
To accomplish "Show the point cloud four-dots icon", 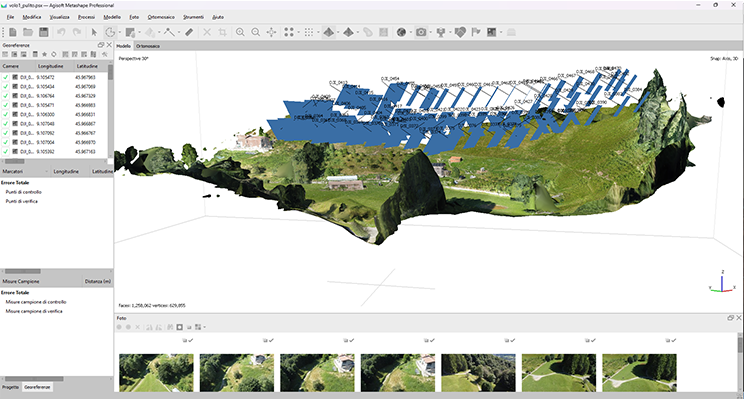I will tap(289, 32).
